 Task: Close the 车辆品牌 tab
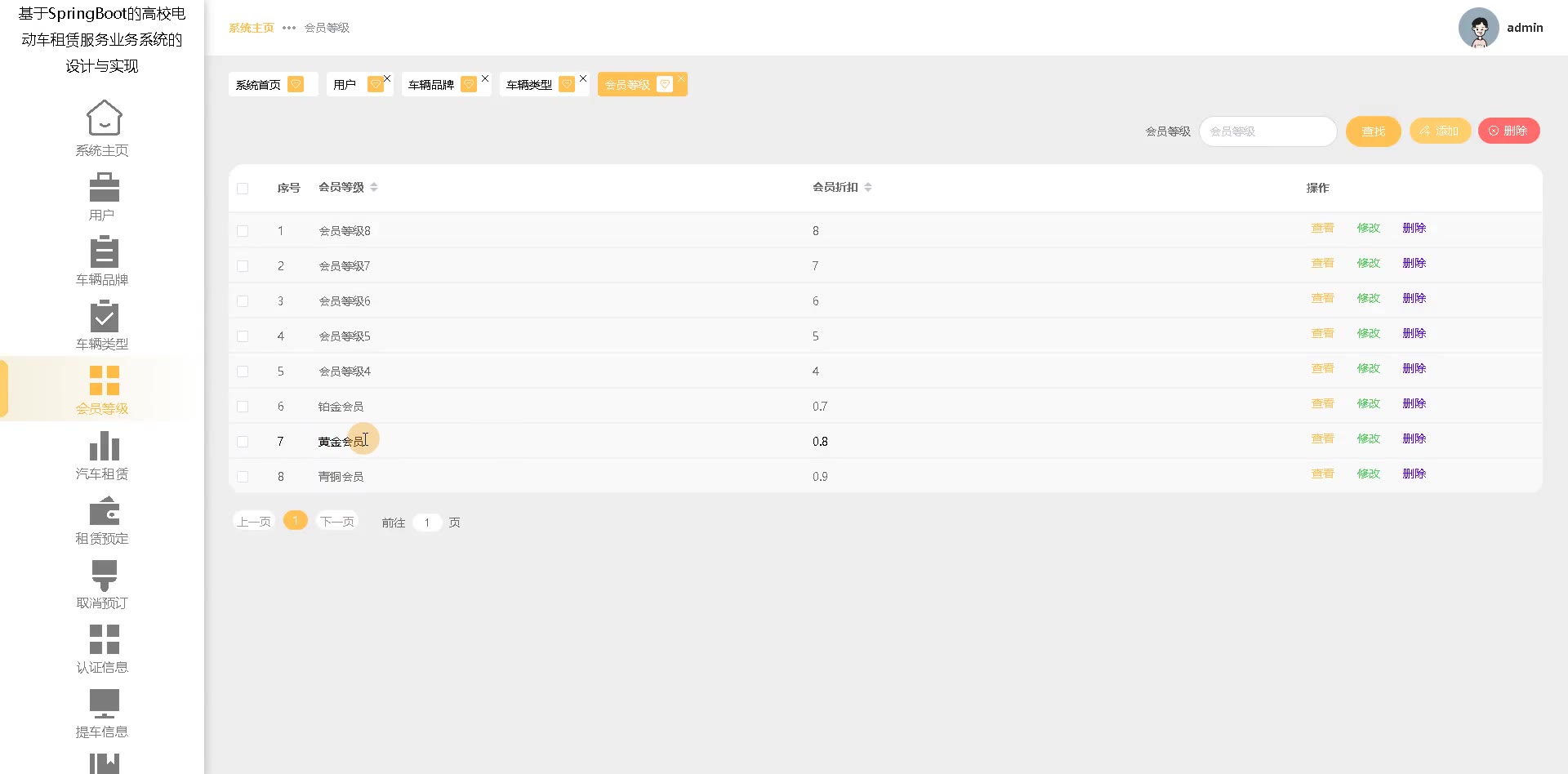485,78
